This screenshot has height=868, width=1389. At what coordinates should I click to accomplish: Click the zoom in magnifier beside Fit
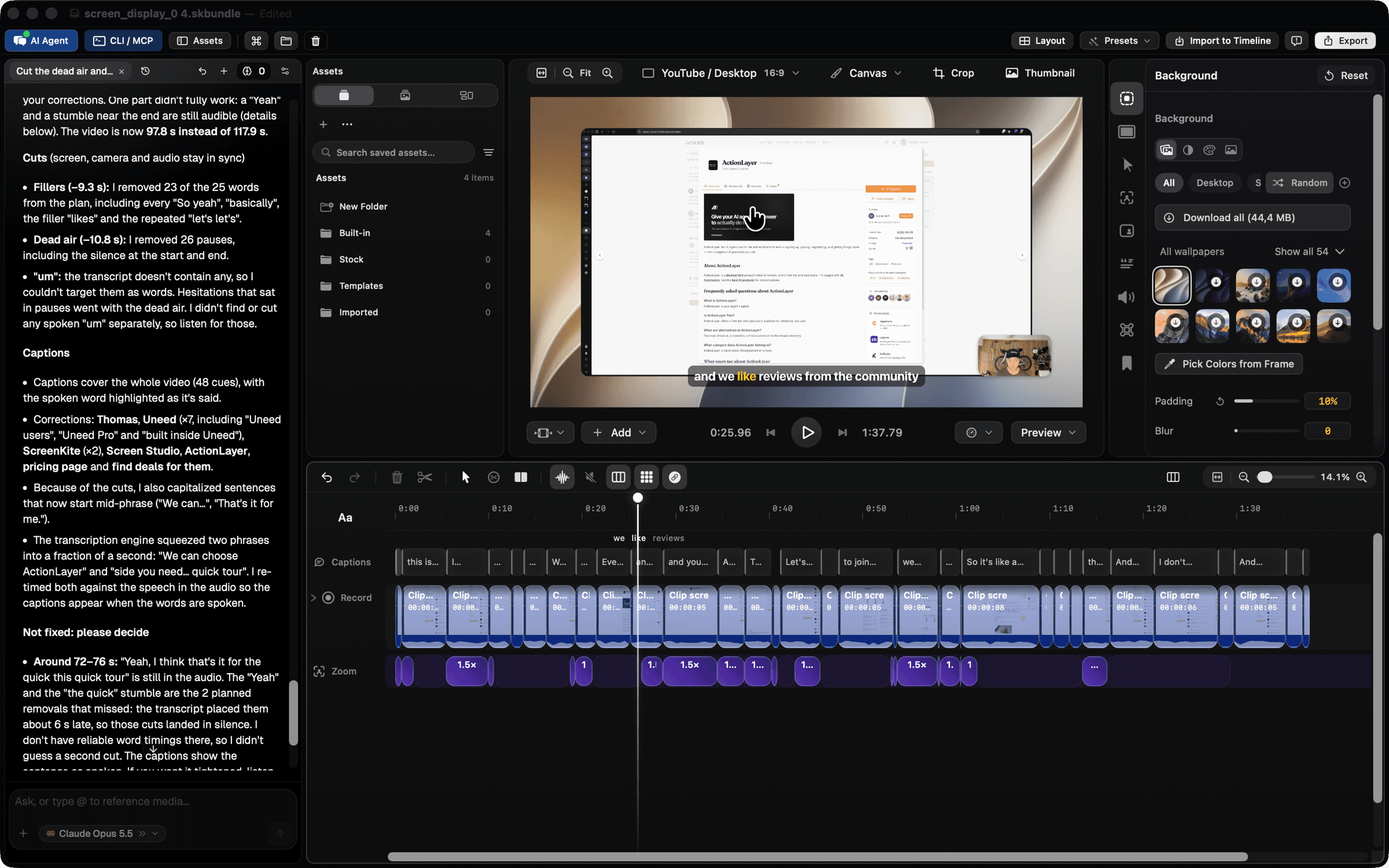click(x=607, y=73)
